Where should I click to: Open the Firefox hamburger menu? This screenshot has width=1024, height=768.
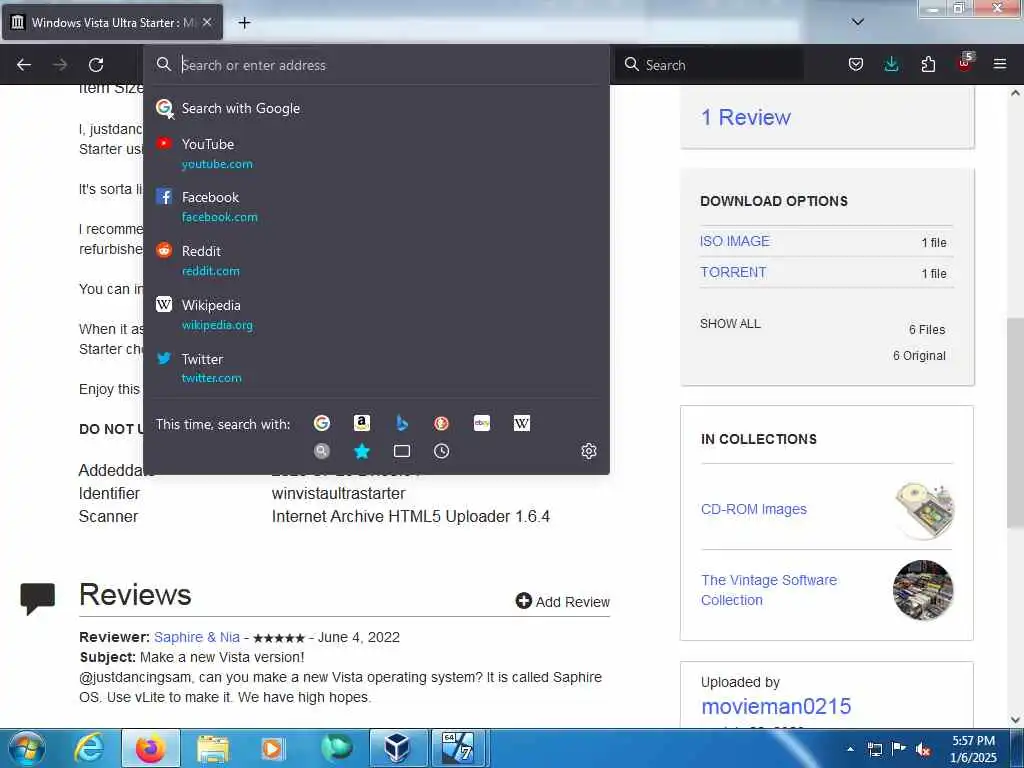tap(1000, 64)
